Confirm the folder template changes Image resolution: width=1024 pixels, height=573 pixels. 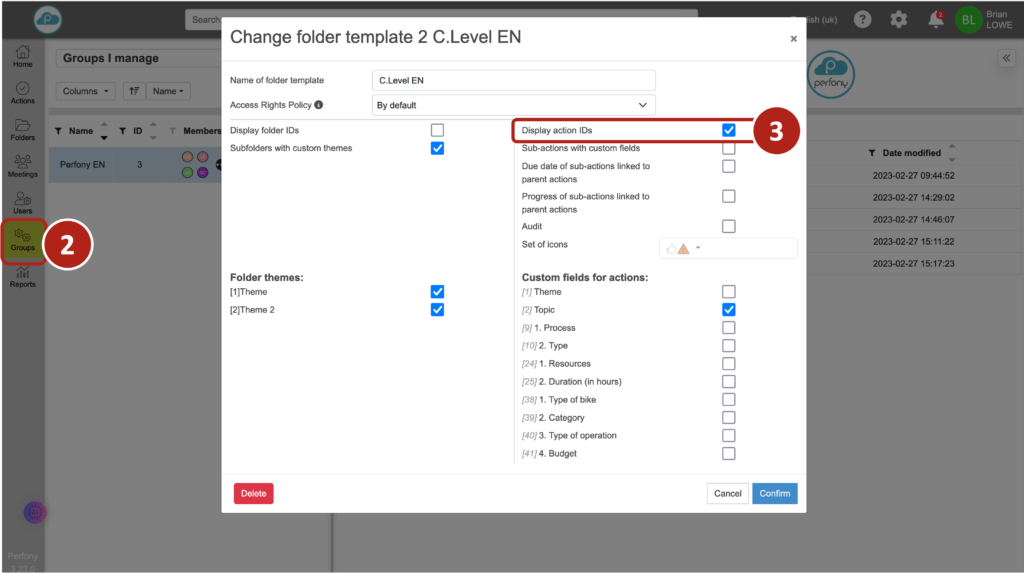click(x=774, y=493)
